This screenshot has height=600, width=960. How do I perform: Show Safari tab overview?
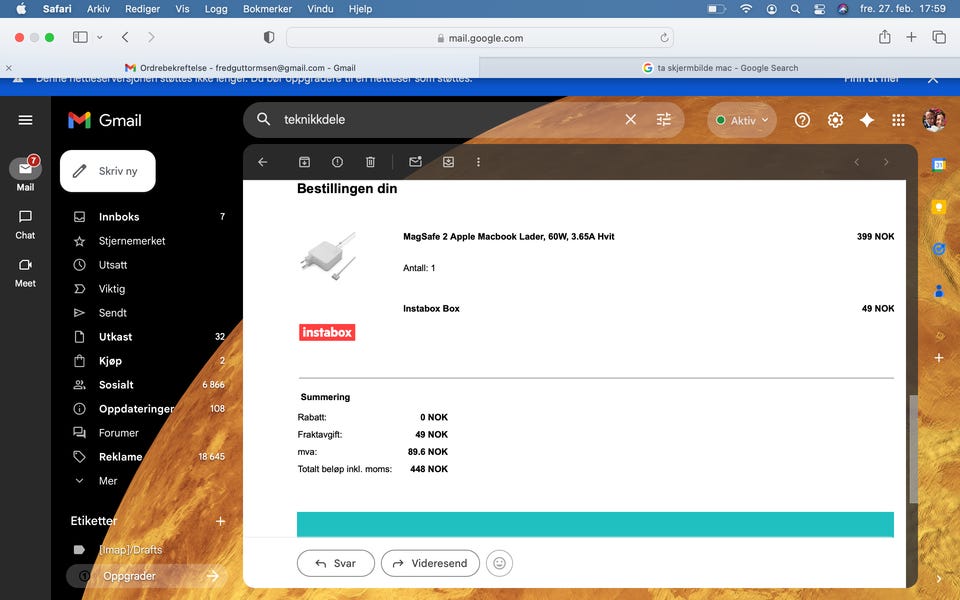click(939, 37)
